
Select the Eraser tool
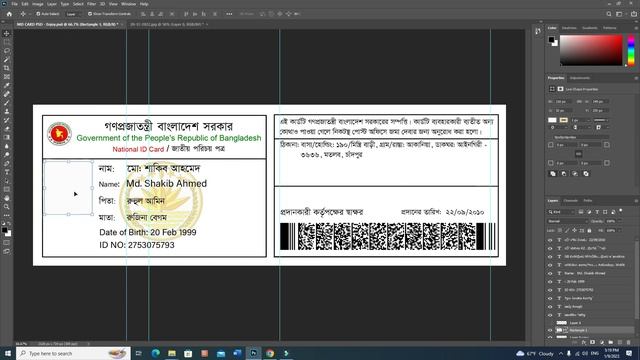[x=7, y=129]
